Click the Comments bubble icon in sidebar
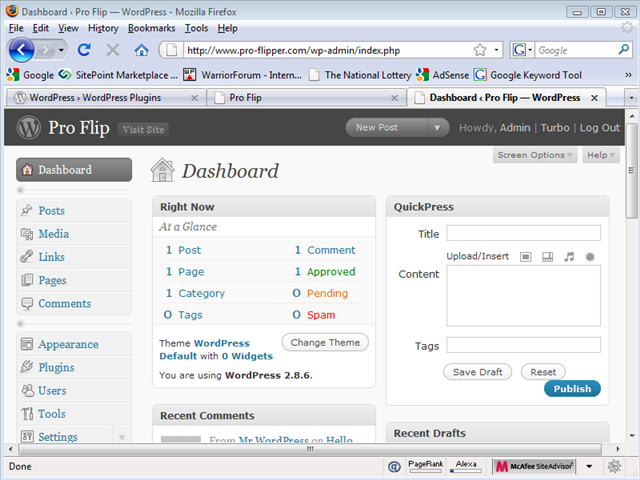 27,303
